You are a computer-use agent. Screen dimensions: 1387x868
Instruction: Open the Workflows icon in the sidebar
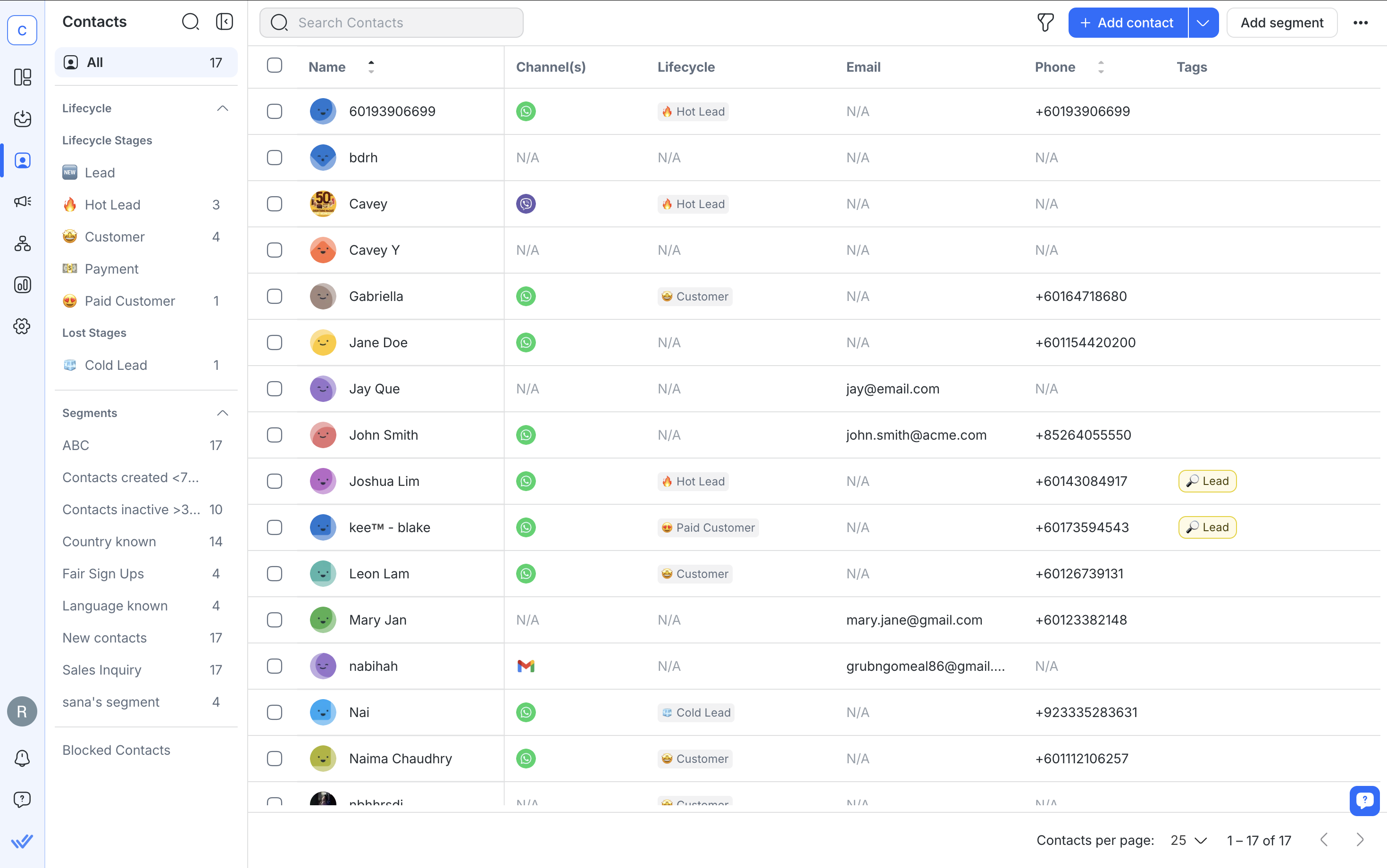tap(22, 243)
